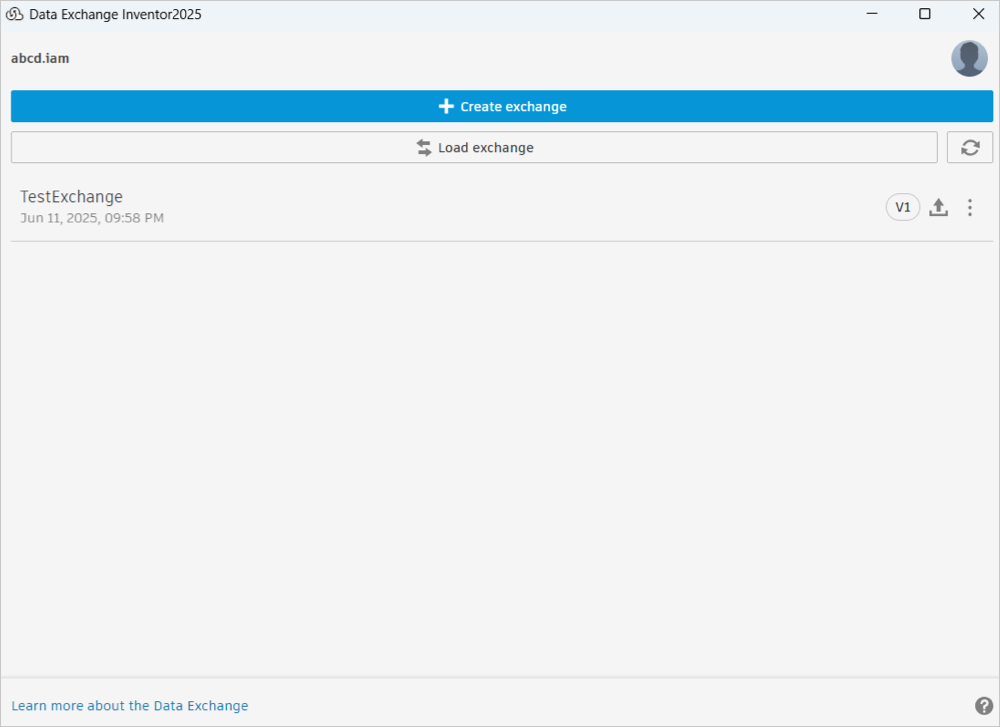Minimize the Data Exchange window
The height and width of the screenshot is (727, 1000).
pos(872,13)
